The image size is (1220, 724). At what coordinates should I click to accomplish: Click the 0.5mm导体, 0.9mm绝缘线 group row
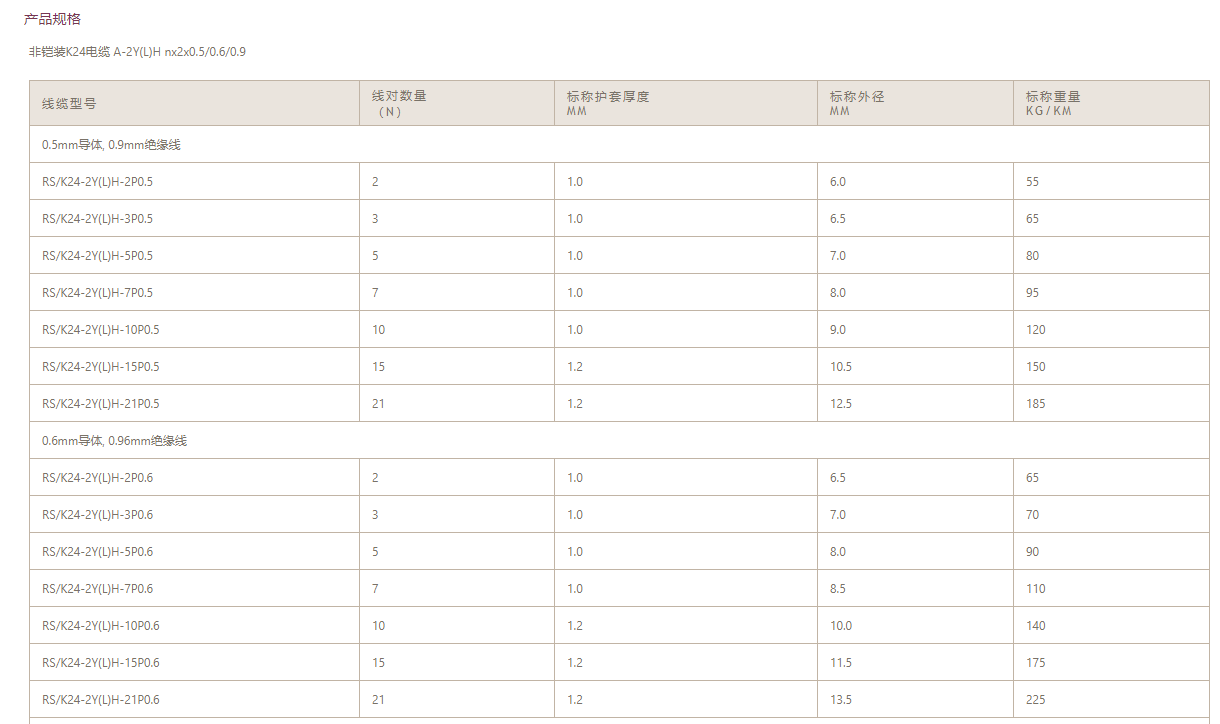pos(111,145)
